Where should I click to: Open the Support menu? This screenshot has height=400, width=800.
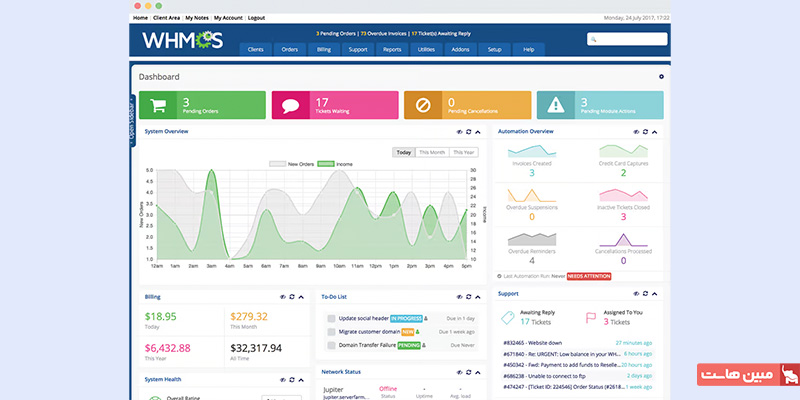358,49
